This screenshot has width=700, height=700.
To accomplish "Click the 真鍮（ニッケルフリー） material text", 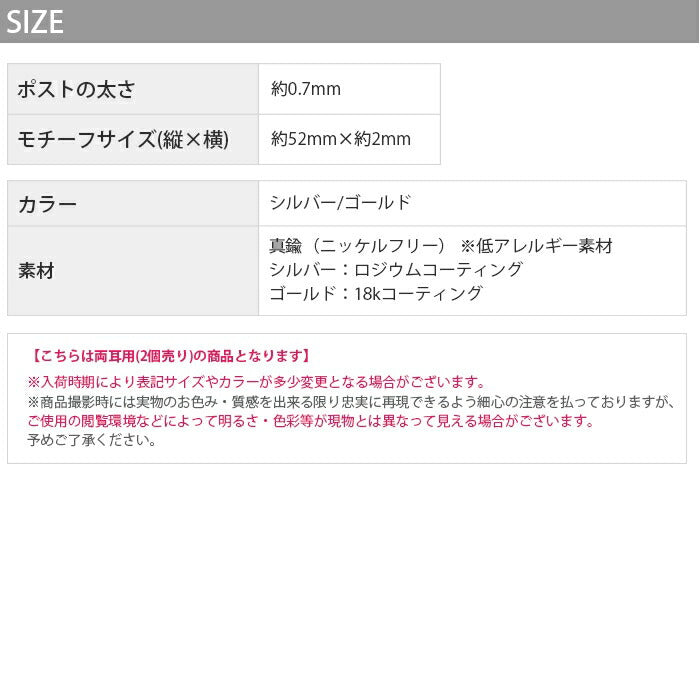I will (357, 246).
